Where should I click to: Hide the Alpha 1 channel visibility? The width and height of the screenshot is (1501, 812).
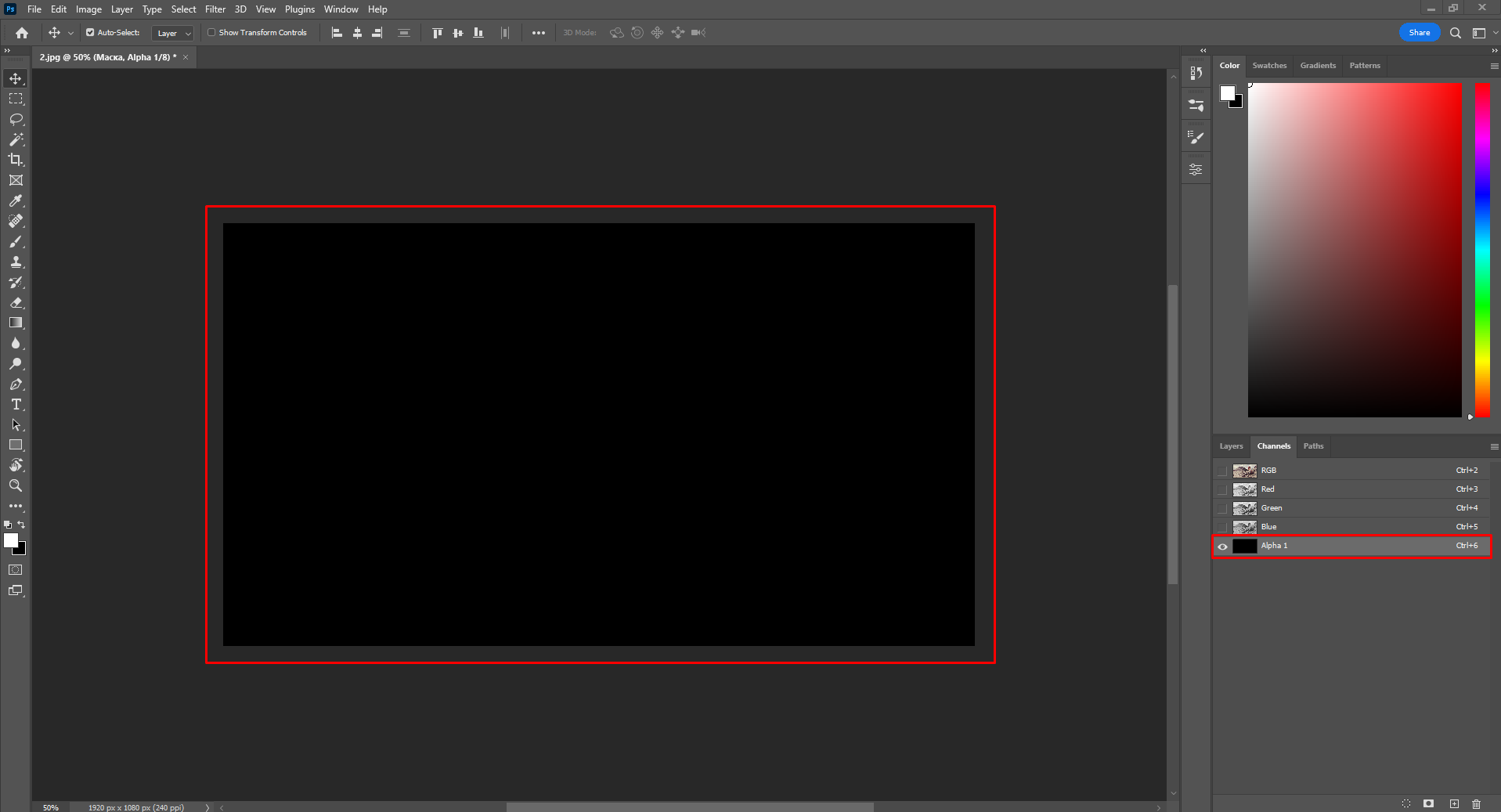(x=1222, y=547)
